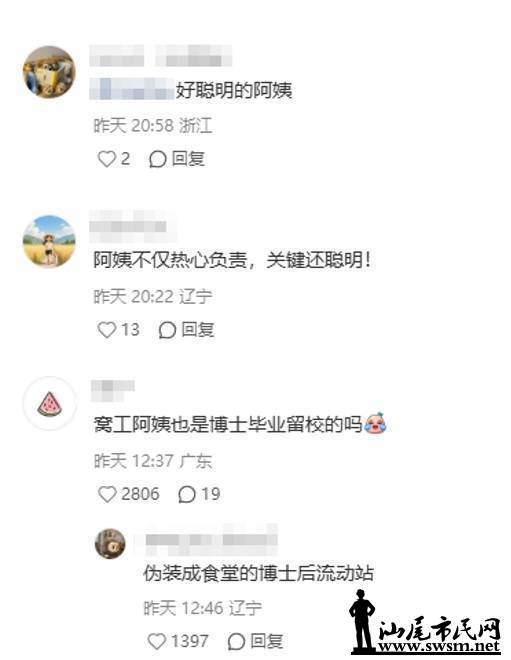Reply to the 伪装成食堂 comment

pyautogui.click(x=255, y=641)
